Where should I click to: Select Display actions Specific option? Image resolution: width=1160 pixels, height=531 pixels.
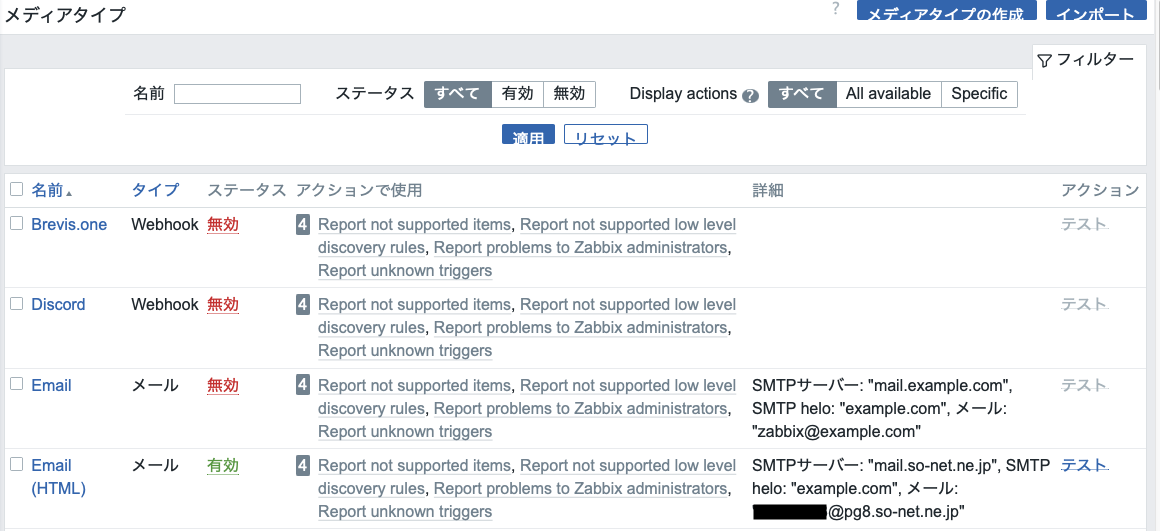[x=979, y=94]
